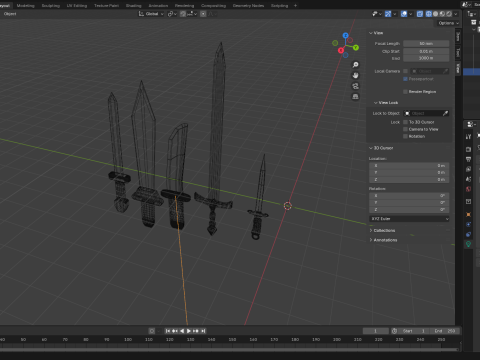
Task: Jump to timeline end frame
Action: 203,331
